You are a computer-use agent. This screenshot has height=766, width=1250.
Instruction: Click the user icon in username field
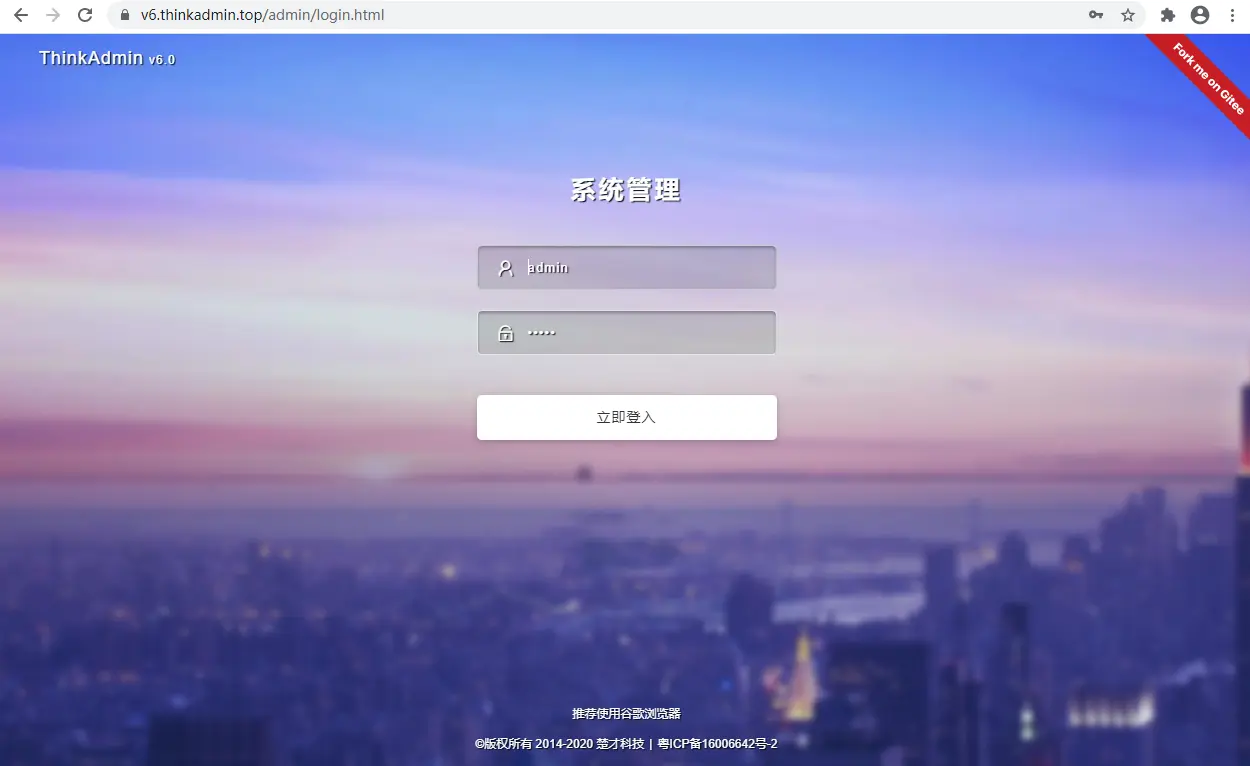coord(506,268)
